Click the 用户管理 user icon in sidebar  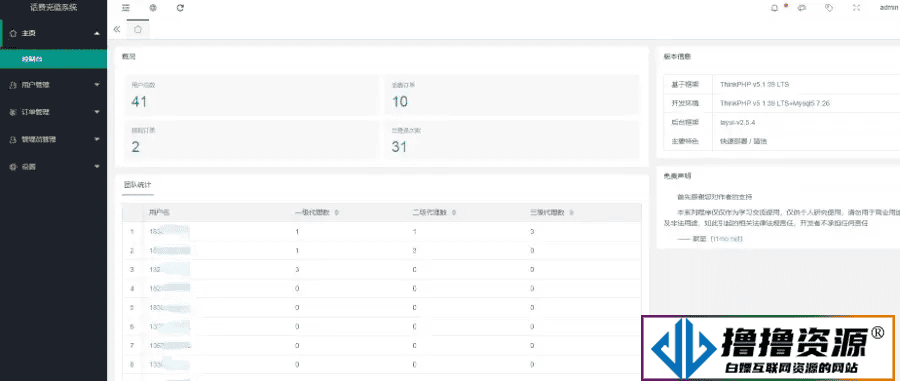click(x=13, y=85)
